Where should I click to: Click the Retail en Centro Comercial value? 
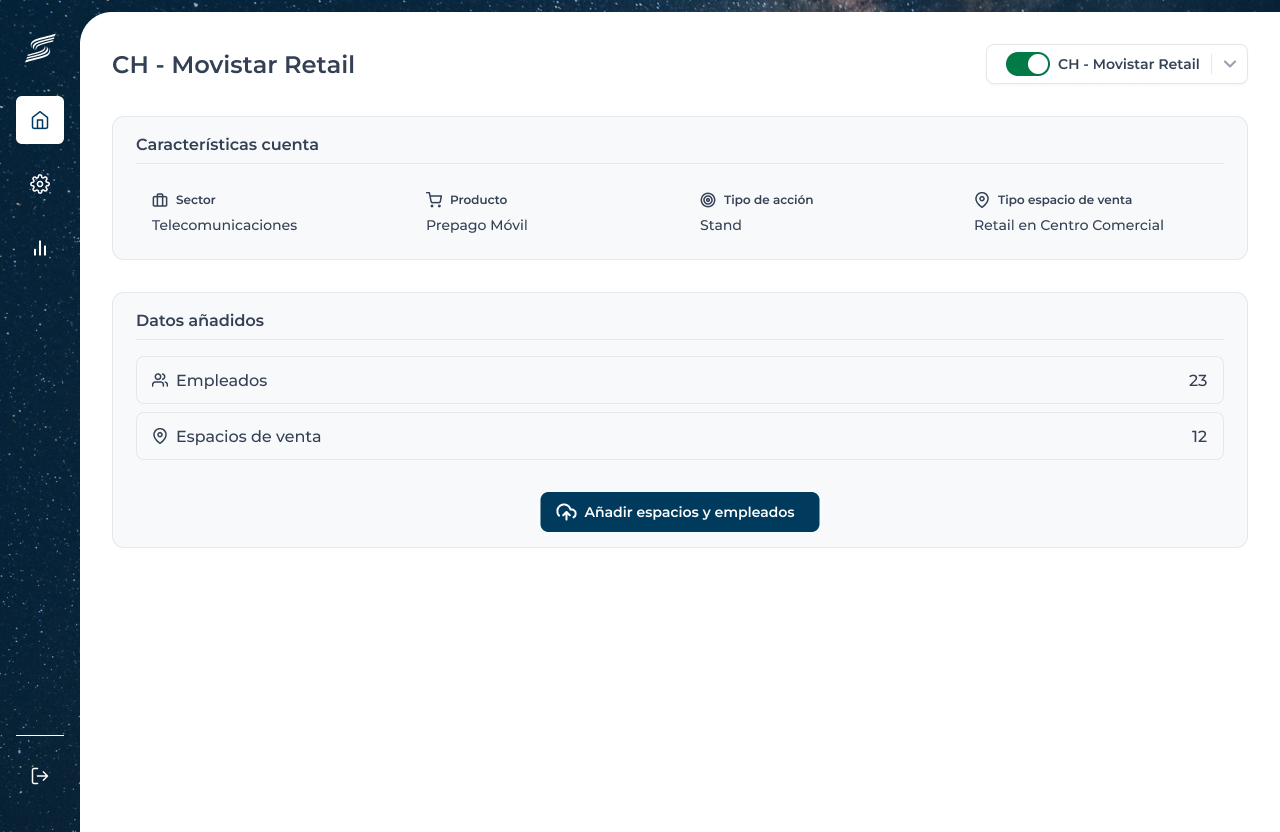[1068, 225]
